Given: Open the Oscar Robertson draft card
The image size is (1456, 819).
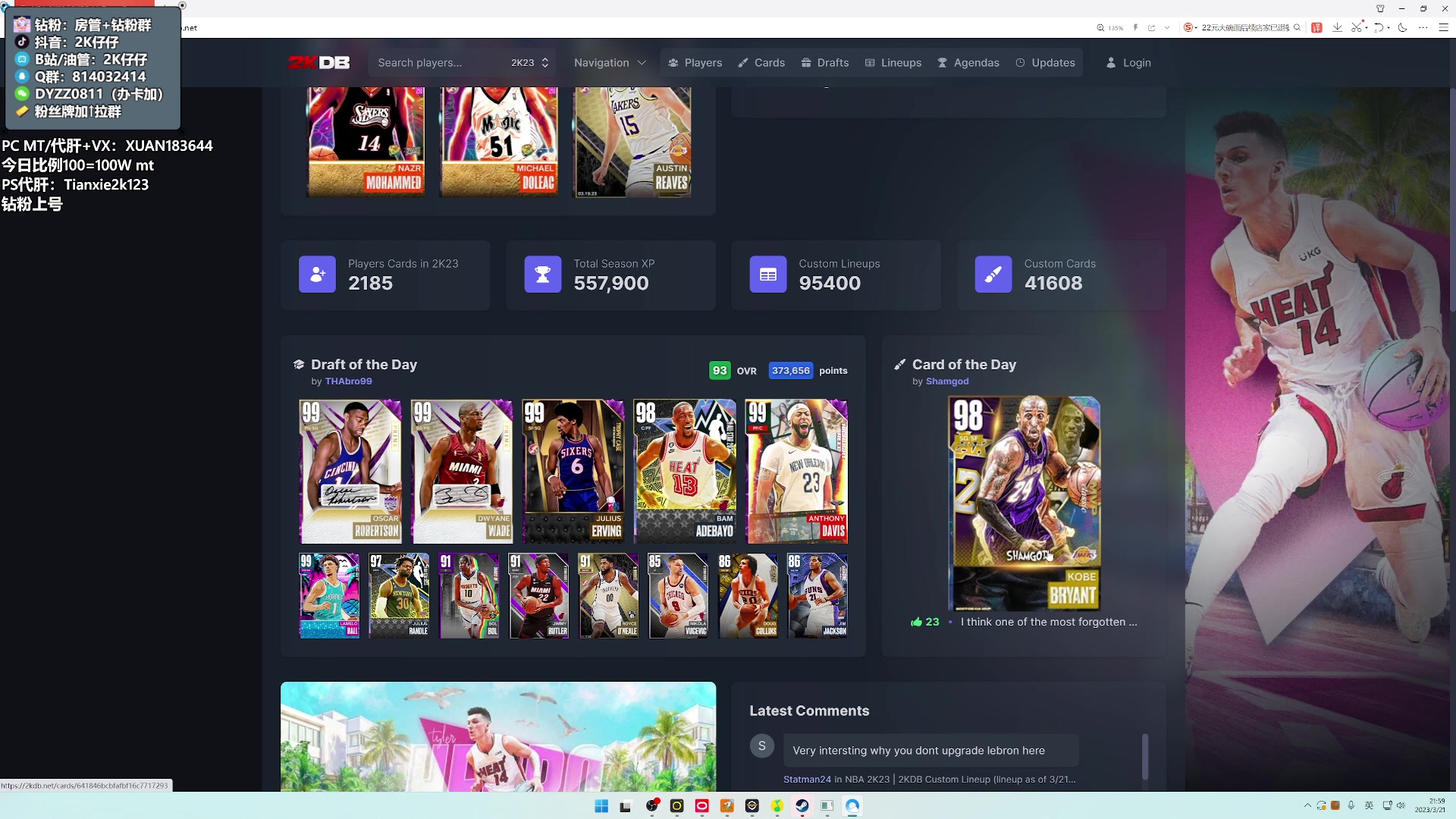Looking at the screenshot, I should coord(350,471).
